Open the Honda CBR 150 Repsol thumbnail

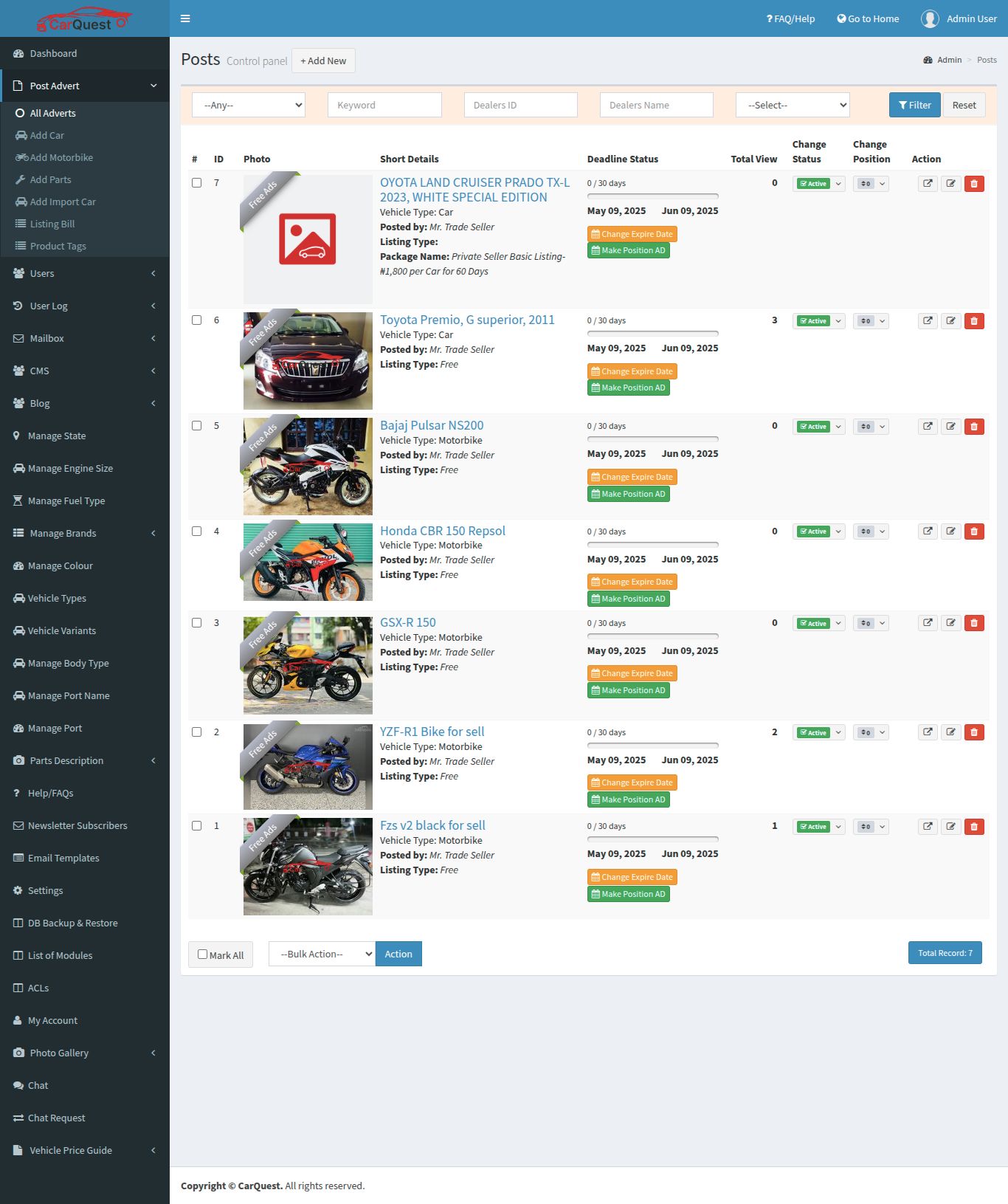(308, 562)
